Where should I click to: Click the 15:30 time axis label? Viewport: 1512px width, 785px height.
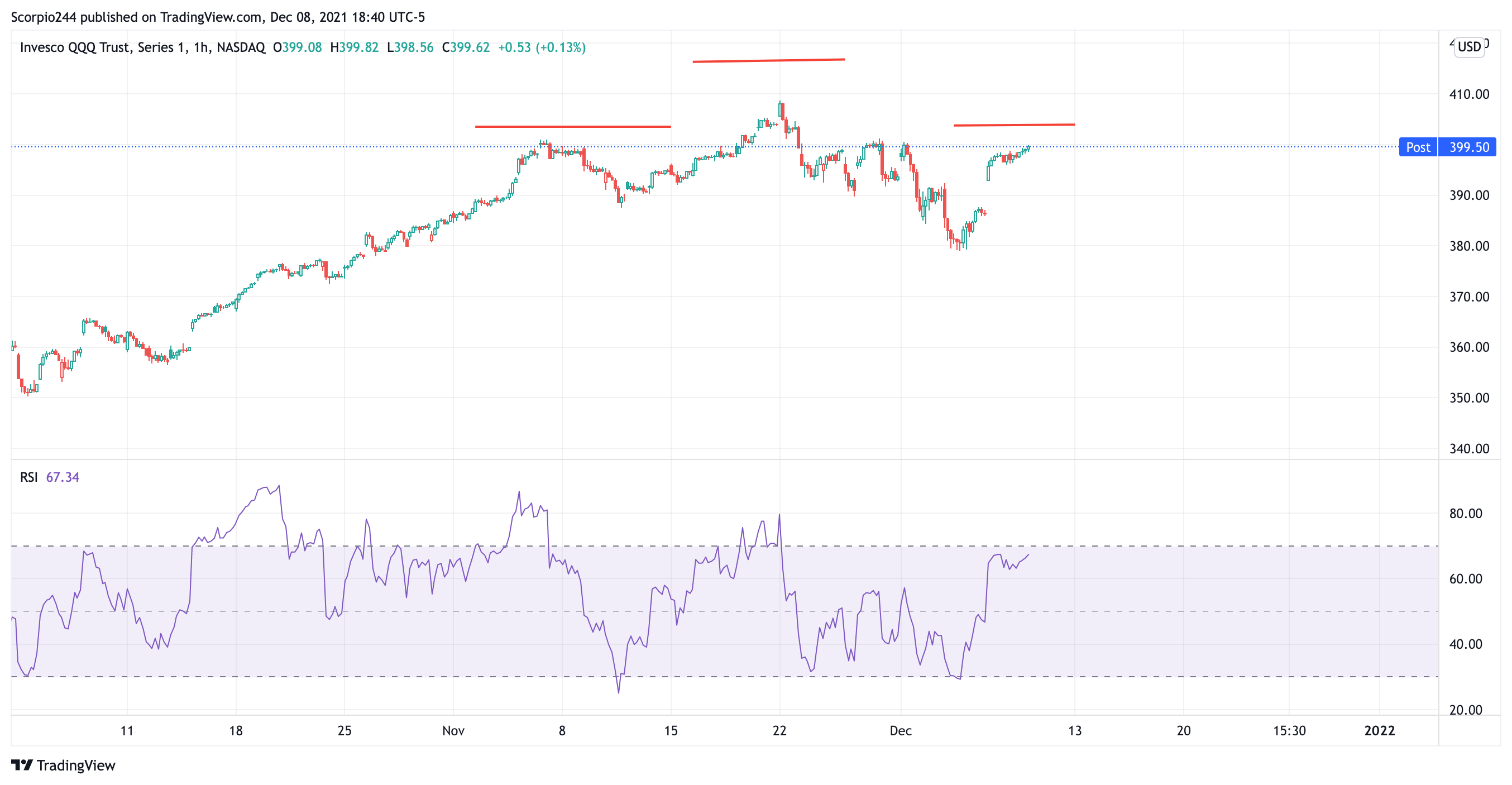[1289, 731]
